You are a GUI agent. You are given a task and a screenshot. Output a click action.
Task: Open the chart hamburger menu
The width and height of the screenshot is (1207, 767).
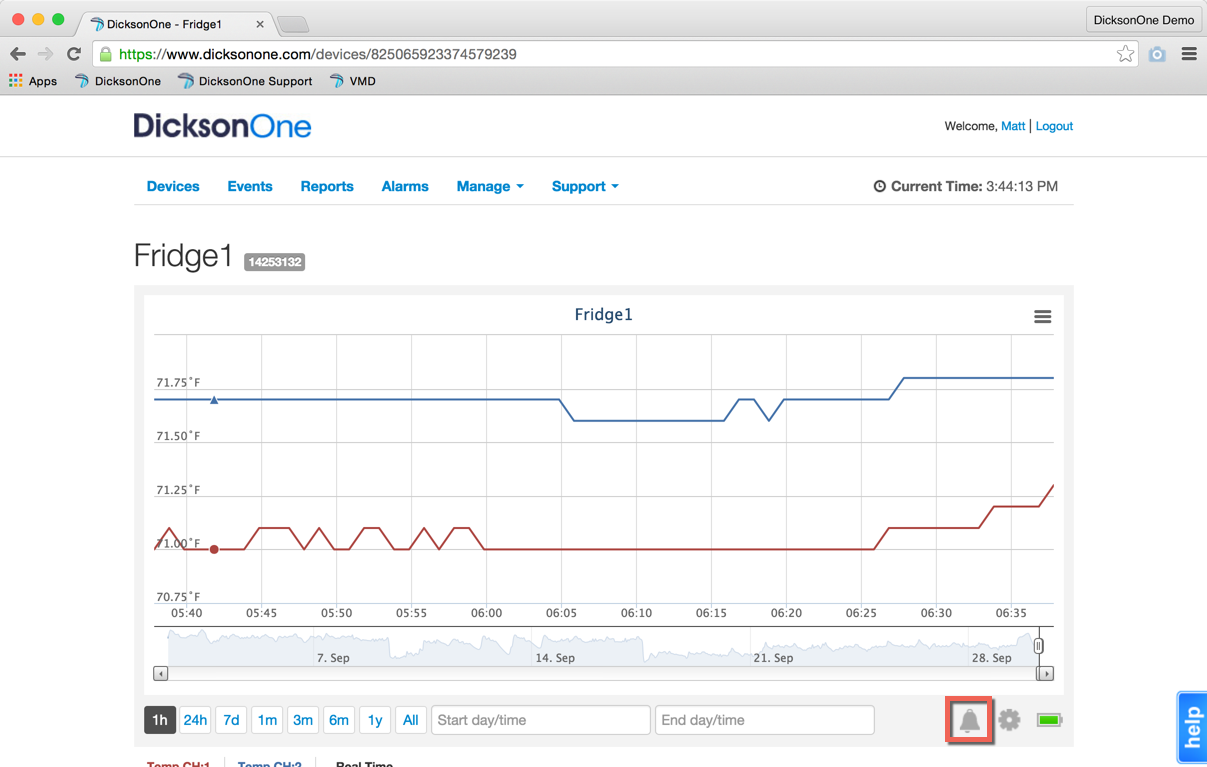(1042, 317)
